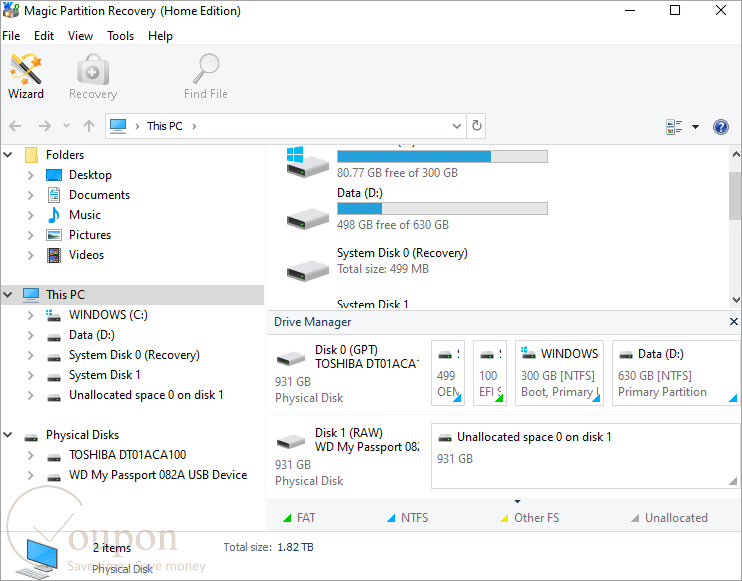Image resolution: width=742 pixels, height=581 pixels.
Task: Open the View menu
Action: pyautogui.click(x=80, y=36)
